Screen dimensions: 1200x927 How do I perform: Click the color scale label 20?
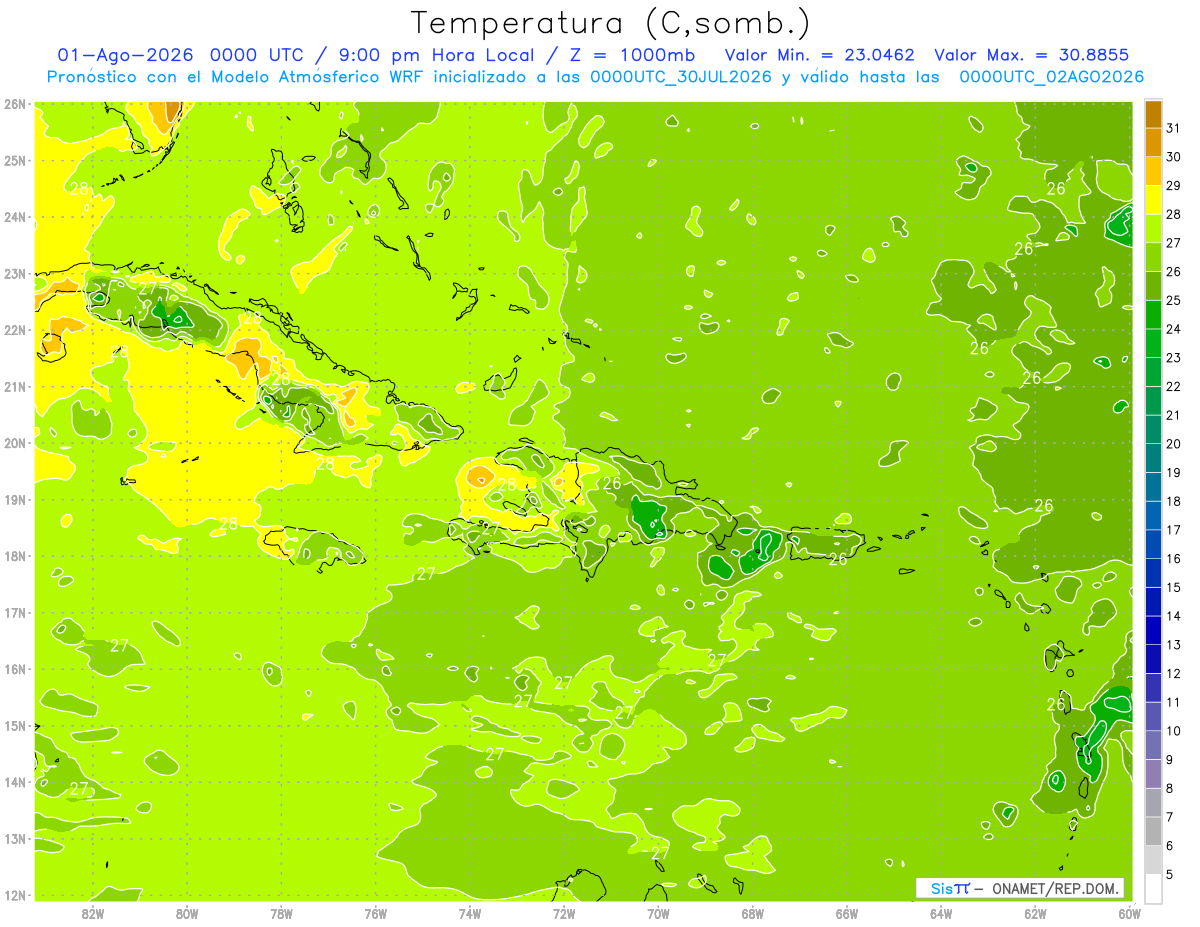point(1173,444)
